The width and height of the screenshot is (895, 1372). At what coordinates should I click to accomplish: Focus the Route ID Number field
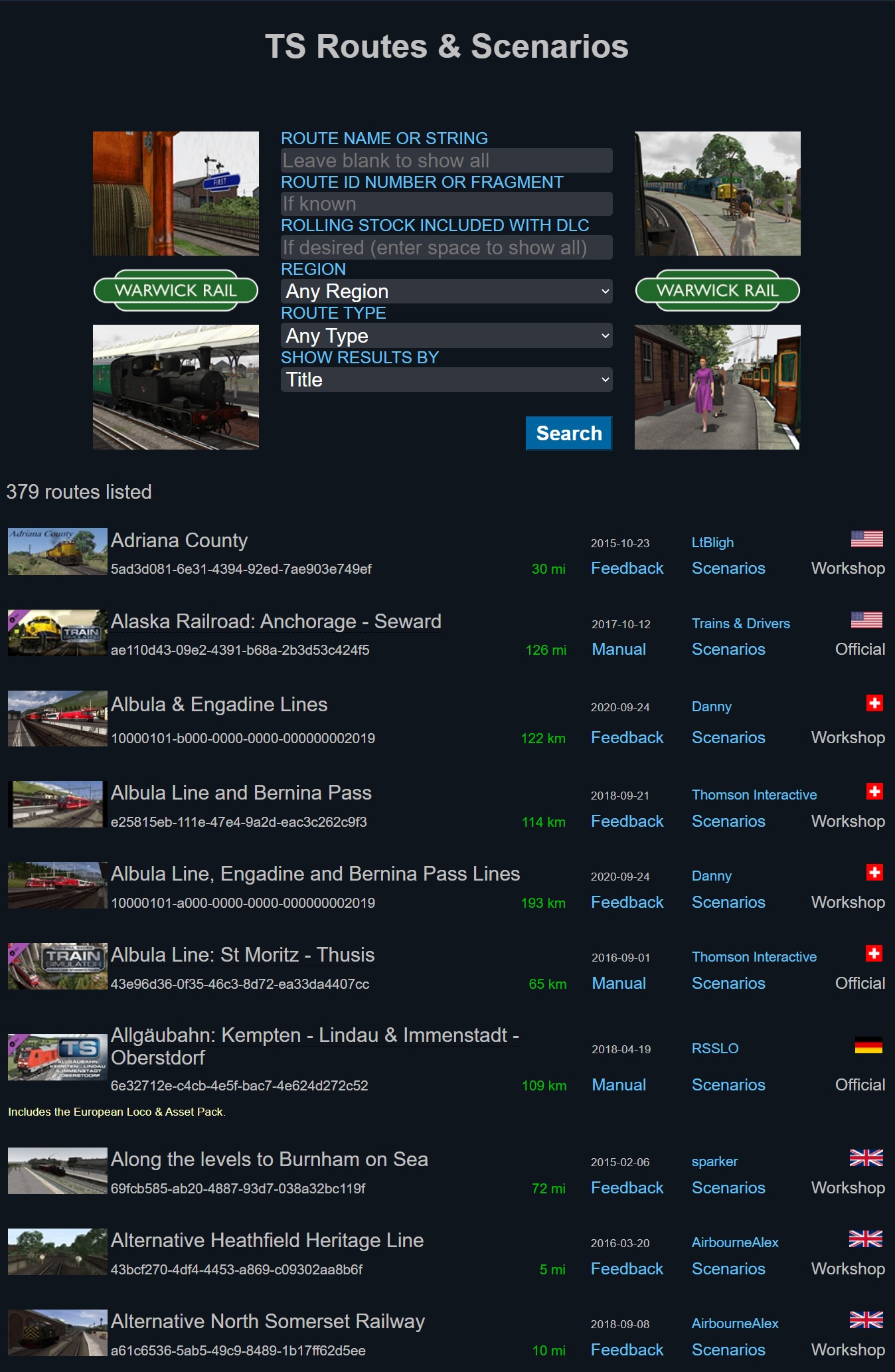tap(447, 204)
